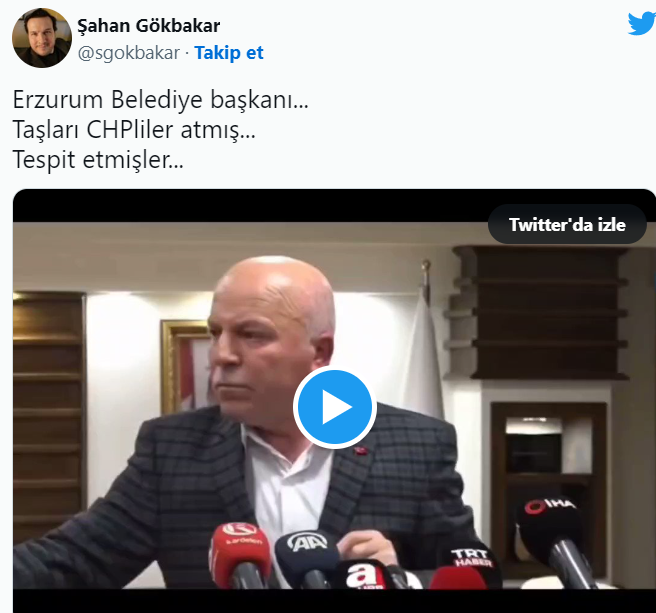Click the IHA microphone logo in video
This screenshot has height=613, width=656.
tap(549, 507)
